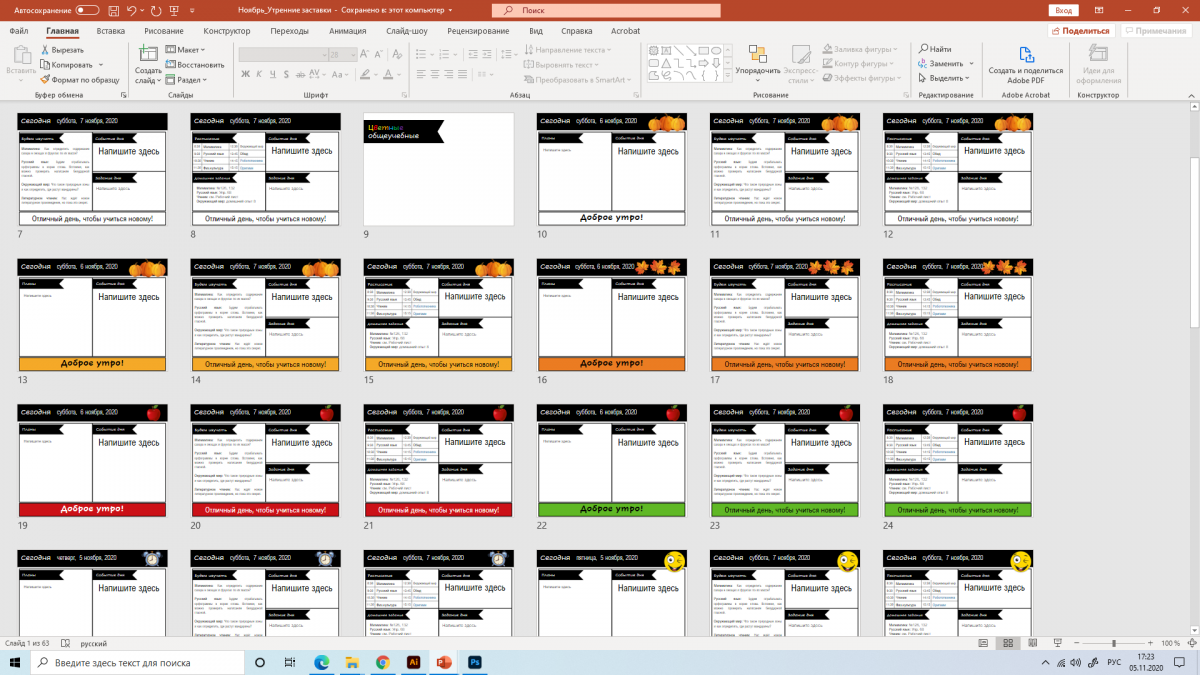Open the Вставка ribbon tab
The width and height of the screenshot is (1200, 675).
pyautogui.click(x=110, y=31)
